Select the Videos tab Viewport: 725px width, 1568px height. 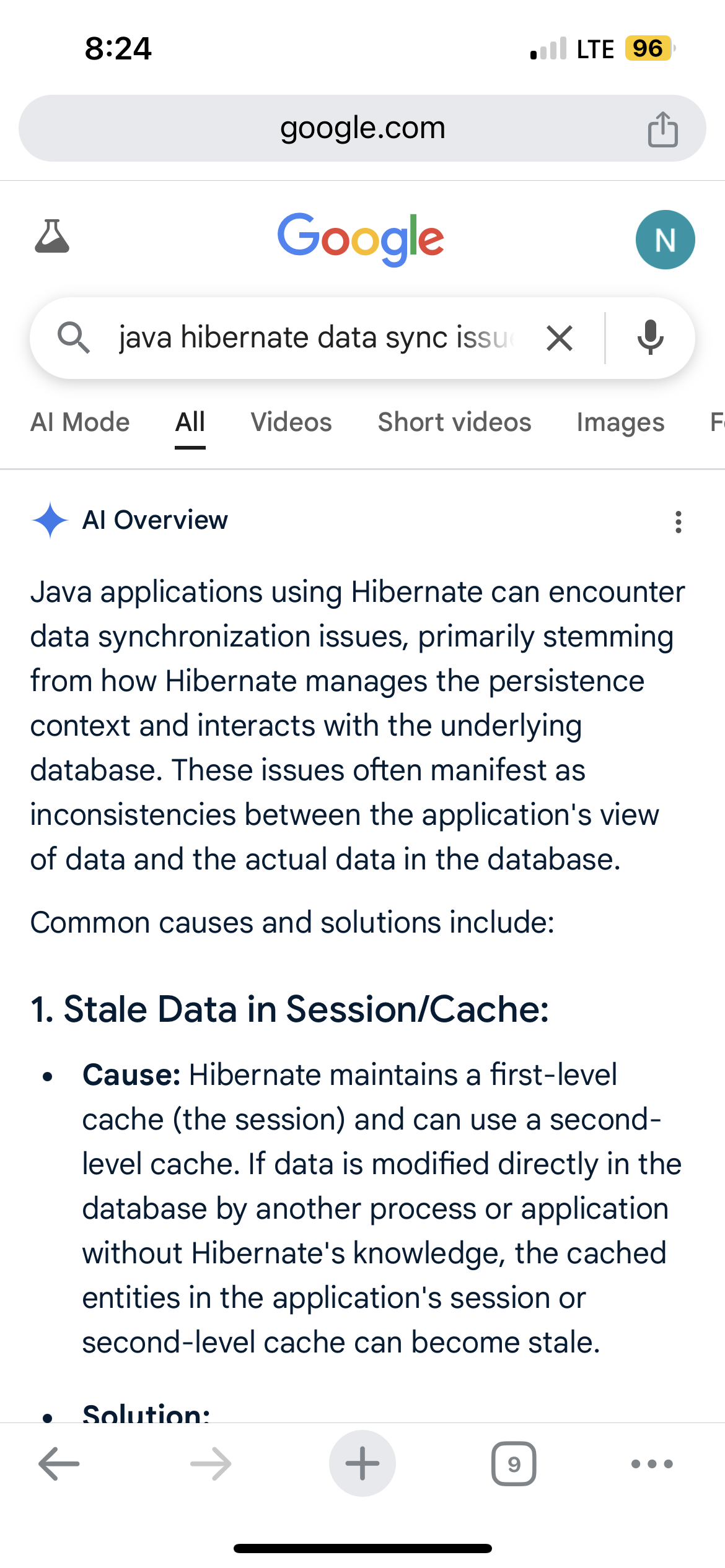pos(291,422)
